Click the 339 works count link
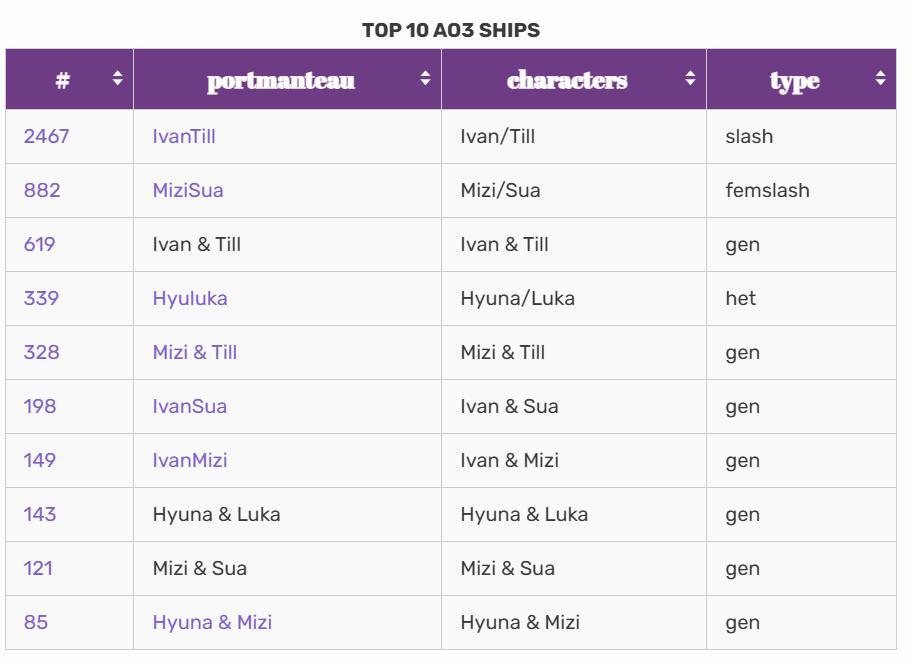This screenshot has width=909, height=665. pos(40,298)
